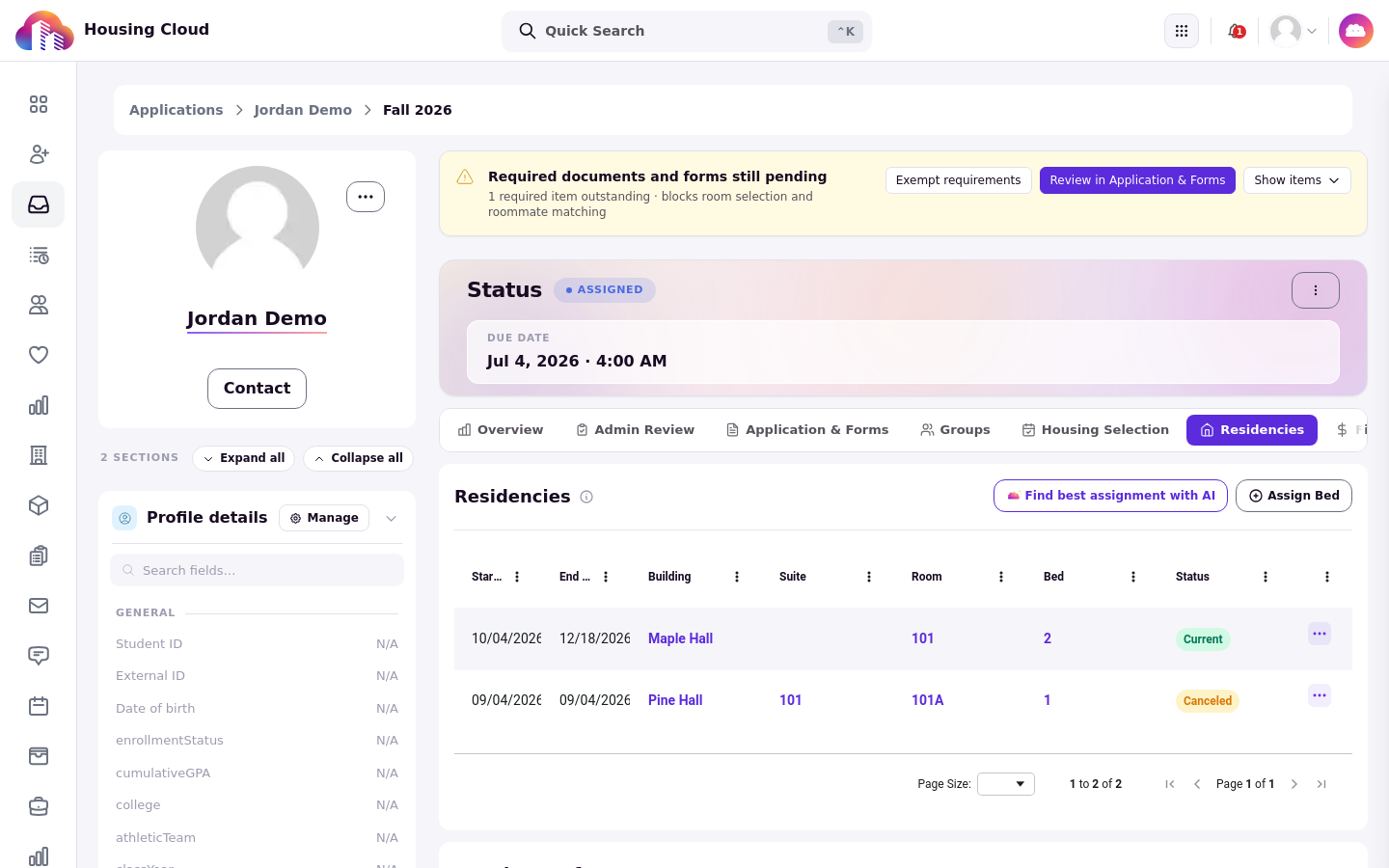The image size is (1389, 868).
Task: Open the add user icon in sidebar
Action: click(39, 154)
